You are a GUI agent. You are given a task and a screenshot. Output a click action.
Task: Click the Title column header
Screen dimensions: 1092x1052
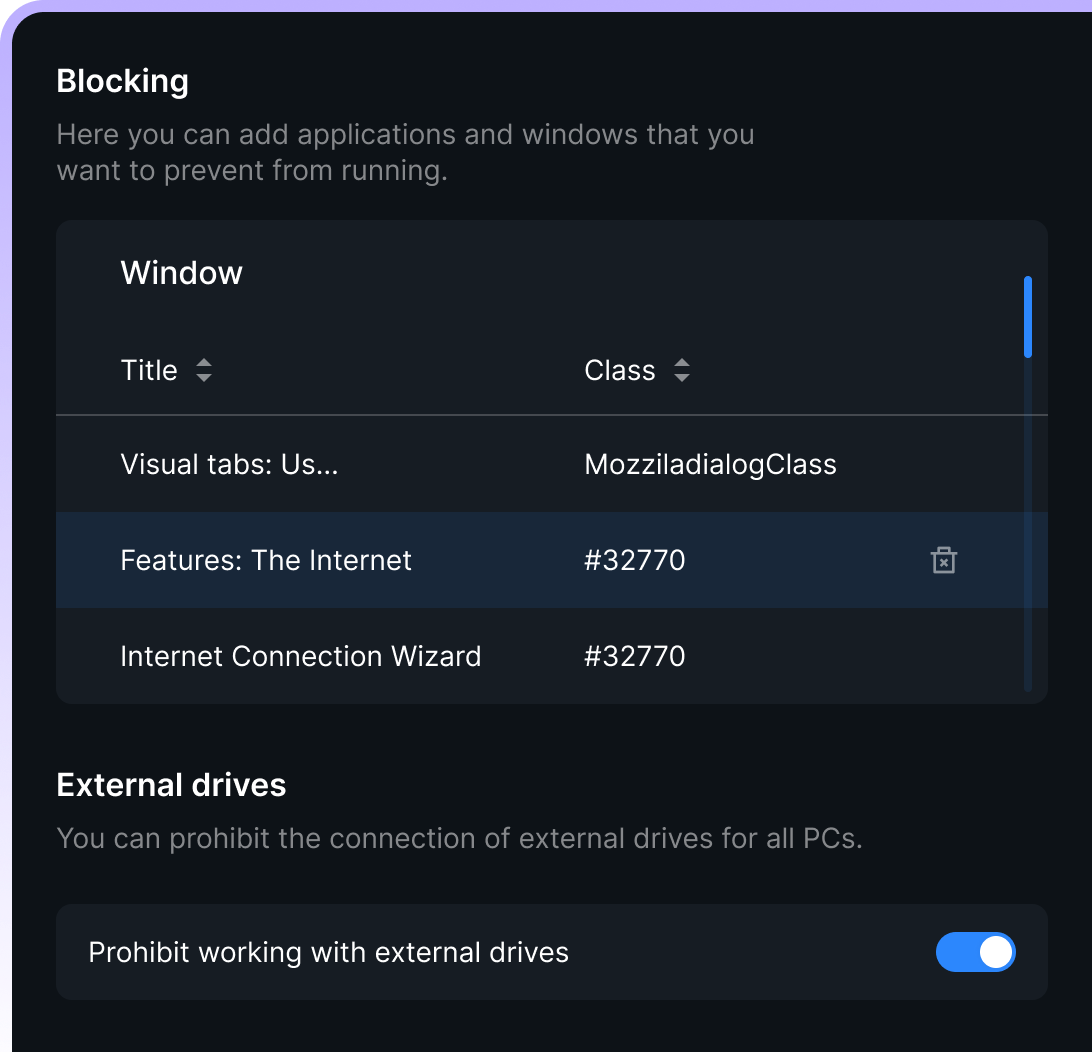[149, 371]
